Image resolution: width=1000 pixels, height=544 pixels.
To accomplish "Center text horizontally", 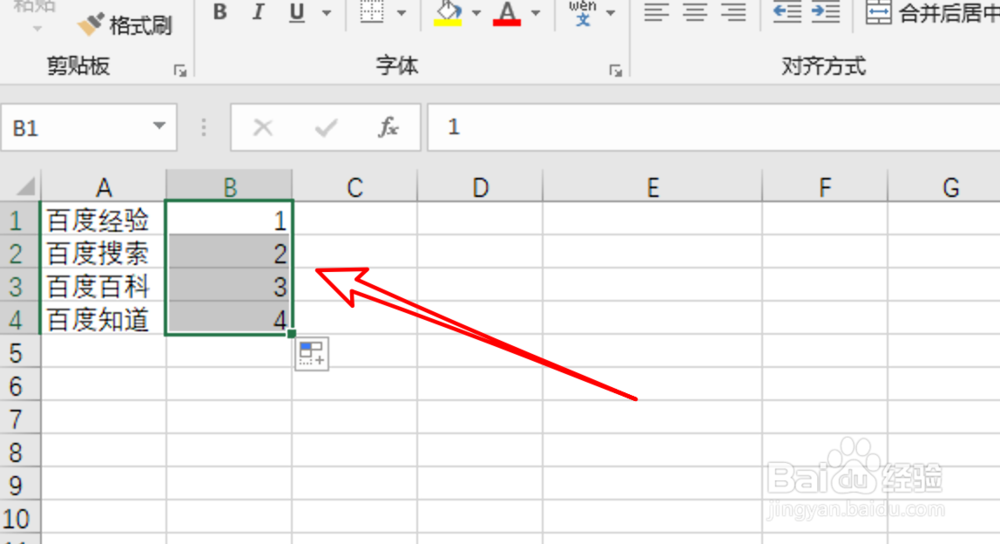I will pyautogui.click(x=695, y=11).
